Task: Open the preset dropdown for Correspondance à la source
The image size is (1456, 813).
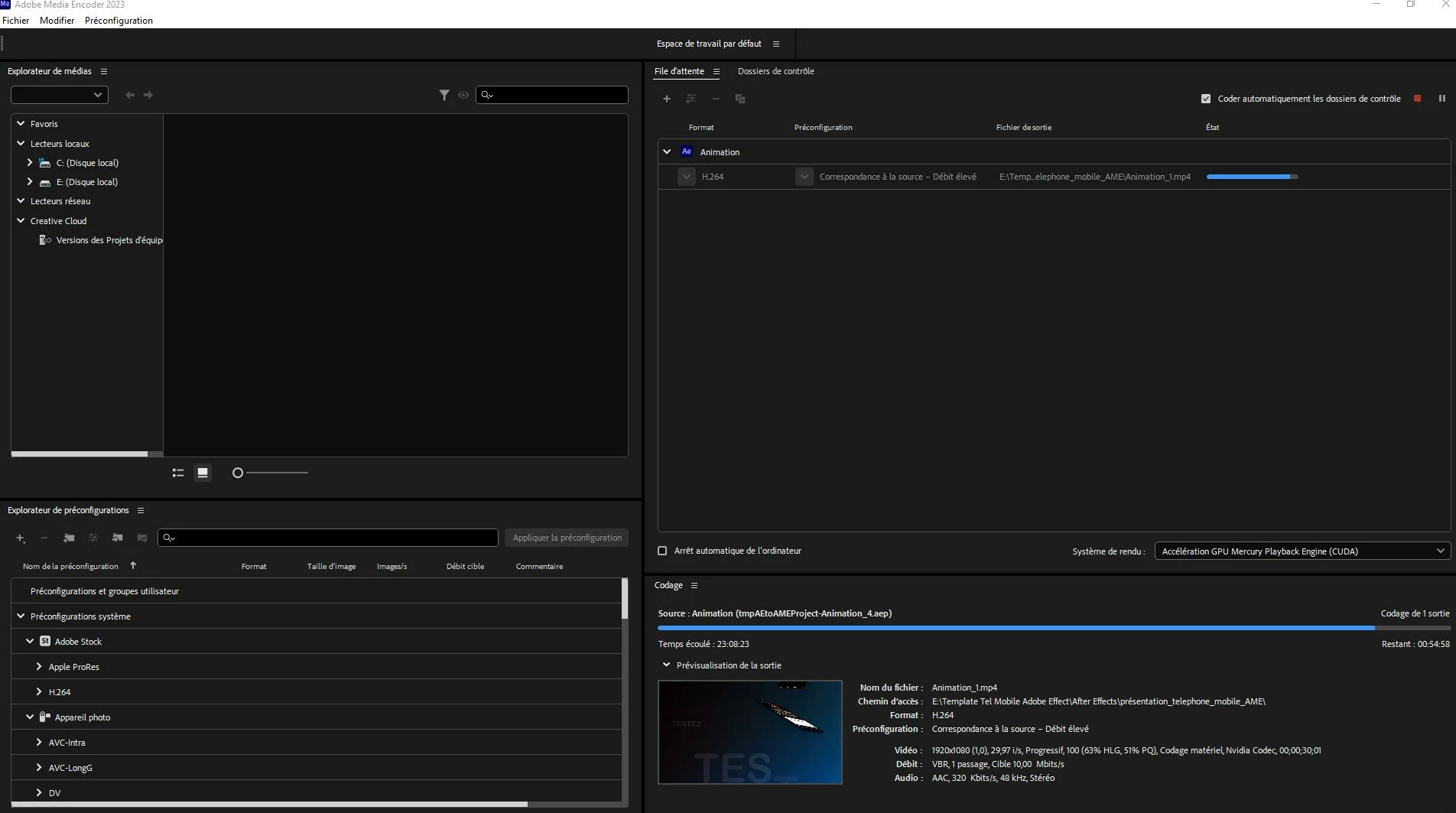Action: pos(804,177)
